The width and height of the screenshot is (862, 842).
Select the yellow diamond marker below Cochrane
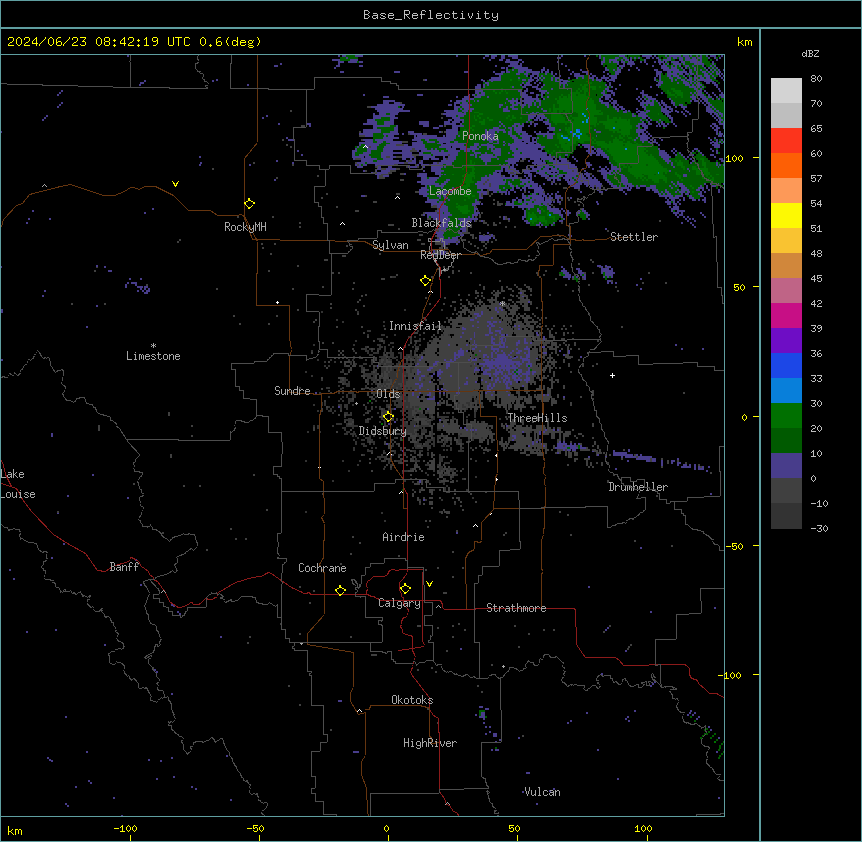coord(341,590)
